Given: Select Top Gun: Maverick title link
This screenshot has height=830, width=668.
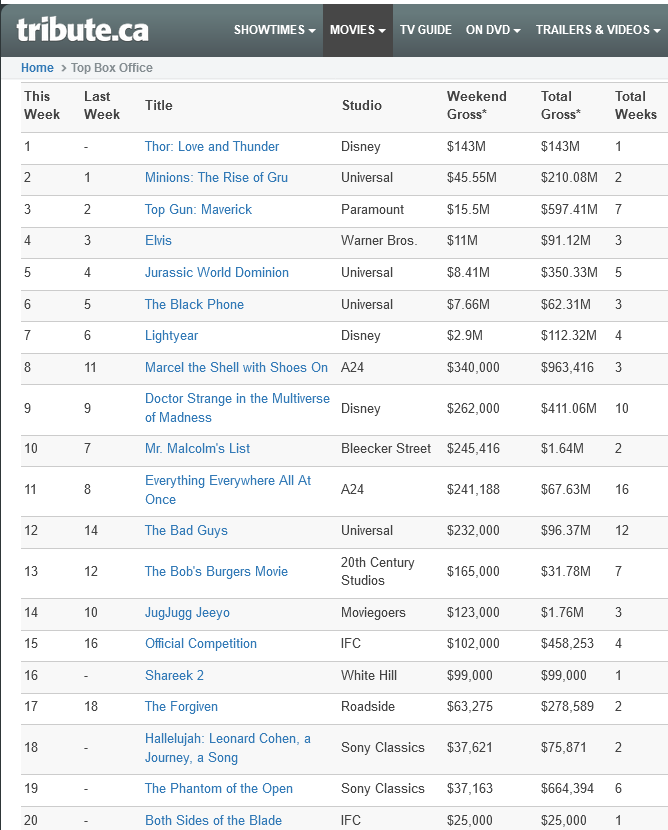Looking at the screenshot, I should (198, 210).
